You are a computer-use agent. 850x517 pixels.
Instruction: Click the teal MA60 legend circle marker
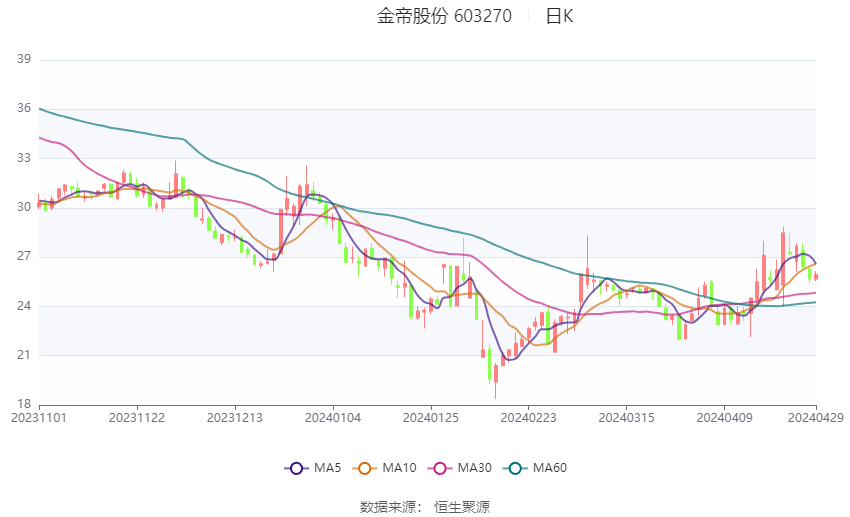(514, 467)
